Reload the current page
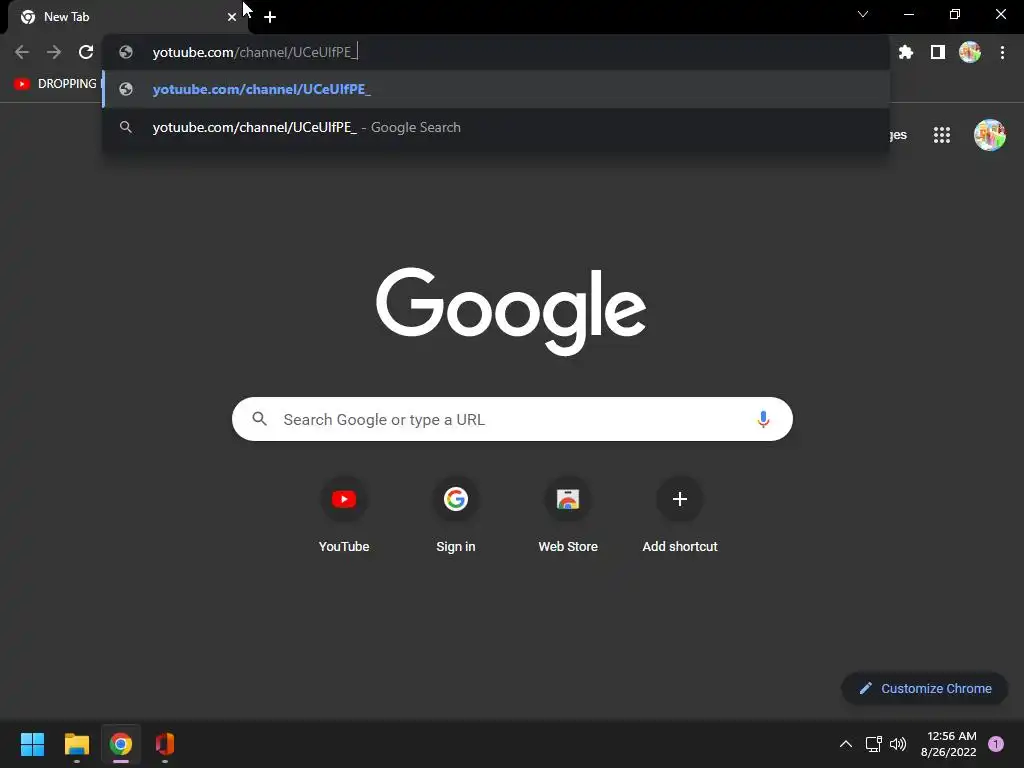The width and height of the screenshot is (1024, 768). click(x=86, y=52)
